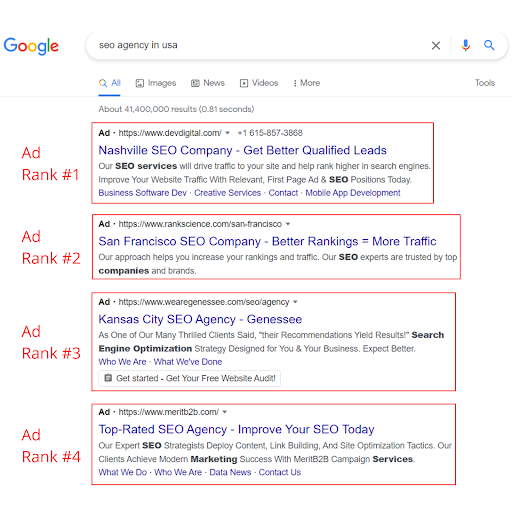Expand wearegenessee.com ad dropdown arrow
This screenshot has height=512, width=512.
(295, 302)
